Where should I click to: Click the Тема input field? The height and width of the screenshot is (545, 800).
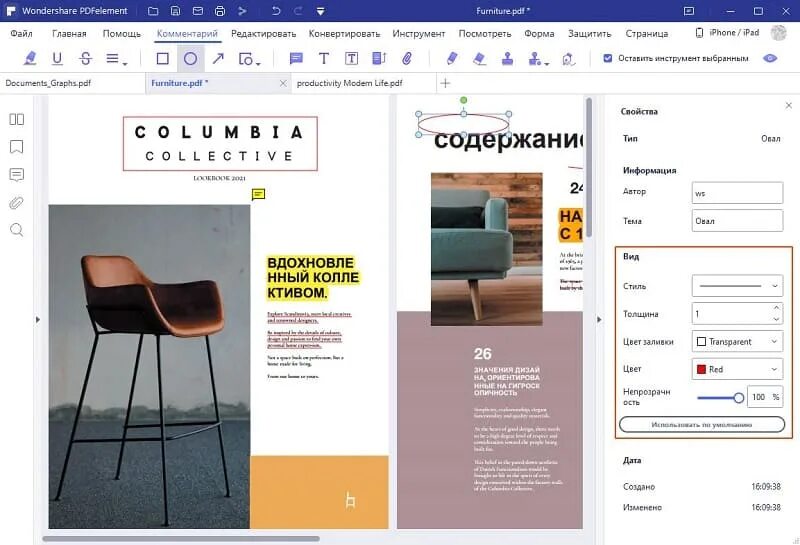[737, 220]
